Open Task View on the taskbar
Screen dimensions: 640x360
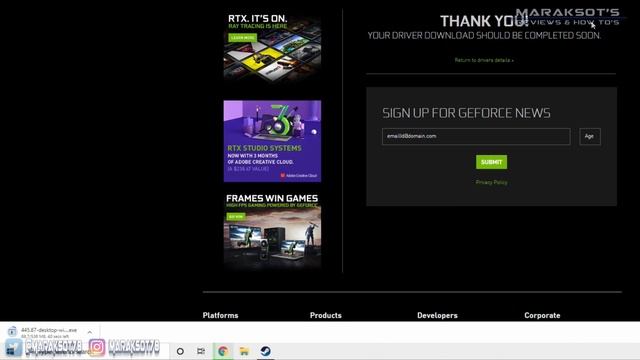click(201, 351)
